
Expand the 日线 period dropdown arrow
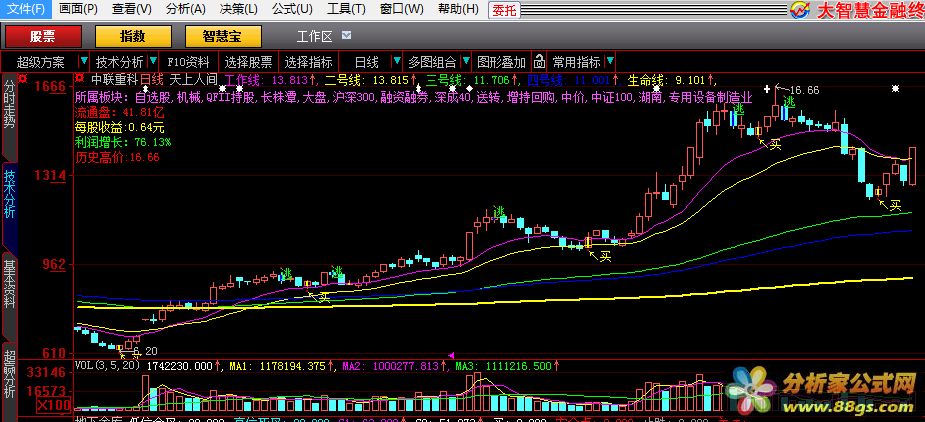pyautogui.click(x=397, y=61)
